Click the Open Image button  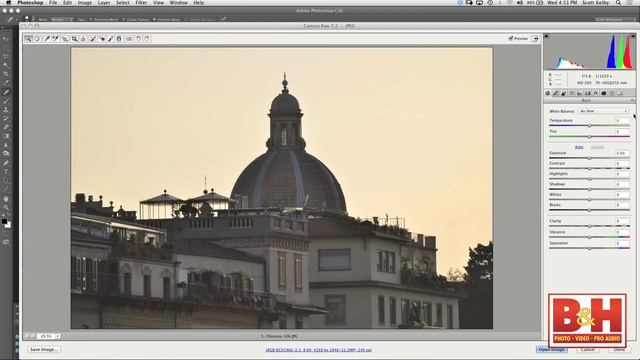click(551, 349)
